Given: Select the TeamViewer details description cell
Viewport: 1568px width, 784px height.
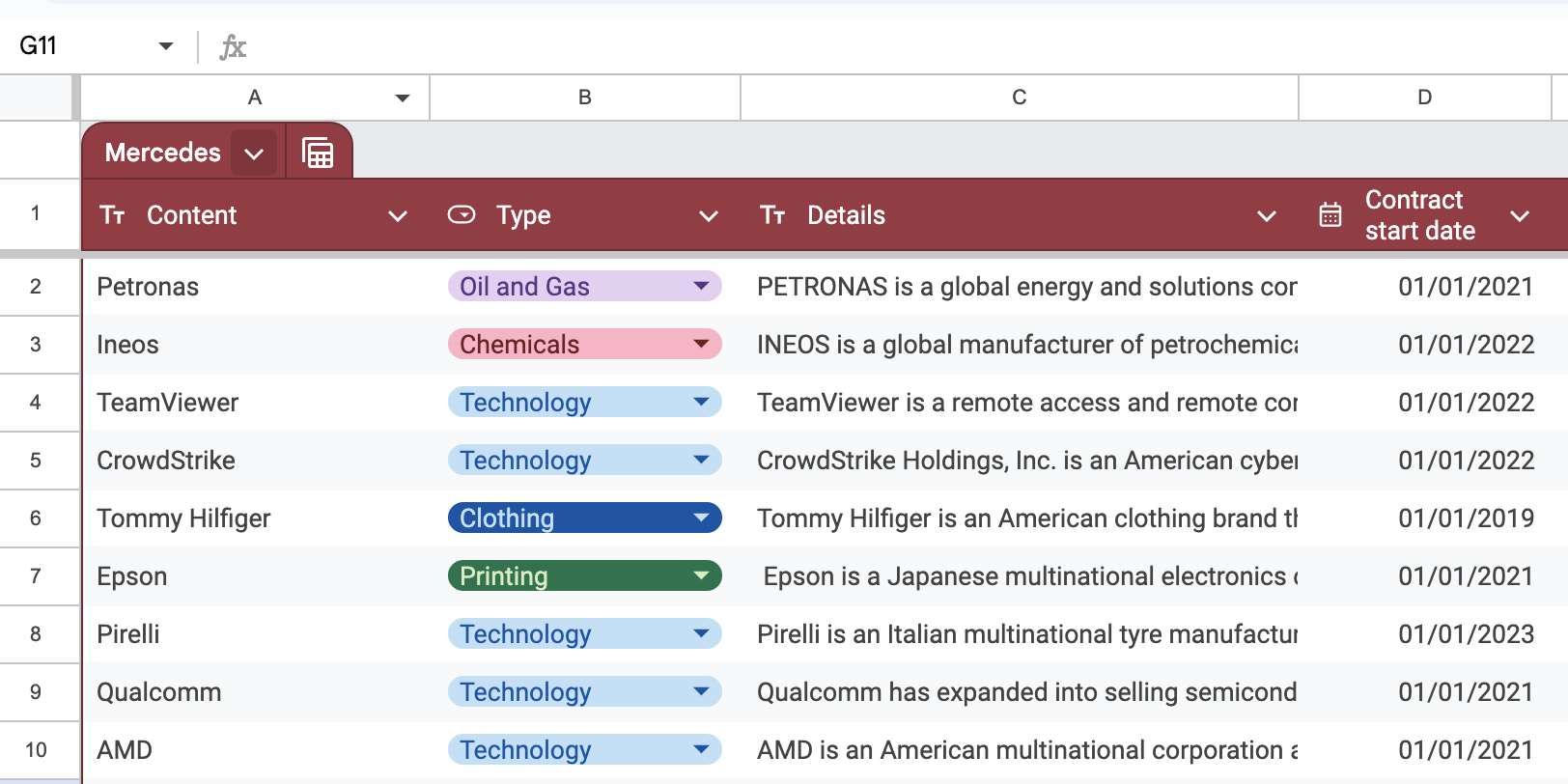Looking at the screenshot, I should point(1020,403).
